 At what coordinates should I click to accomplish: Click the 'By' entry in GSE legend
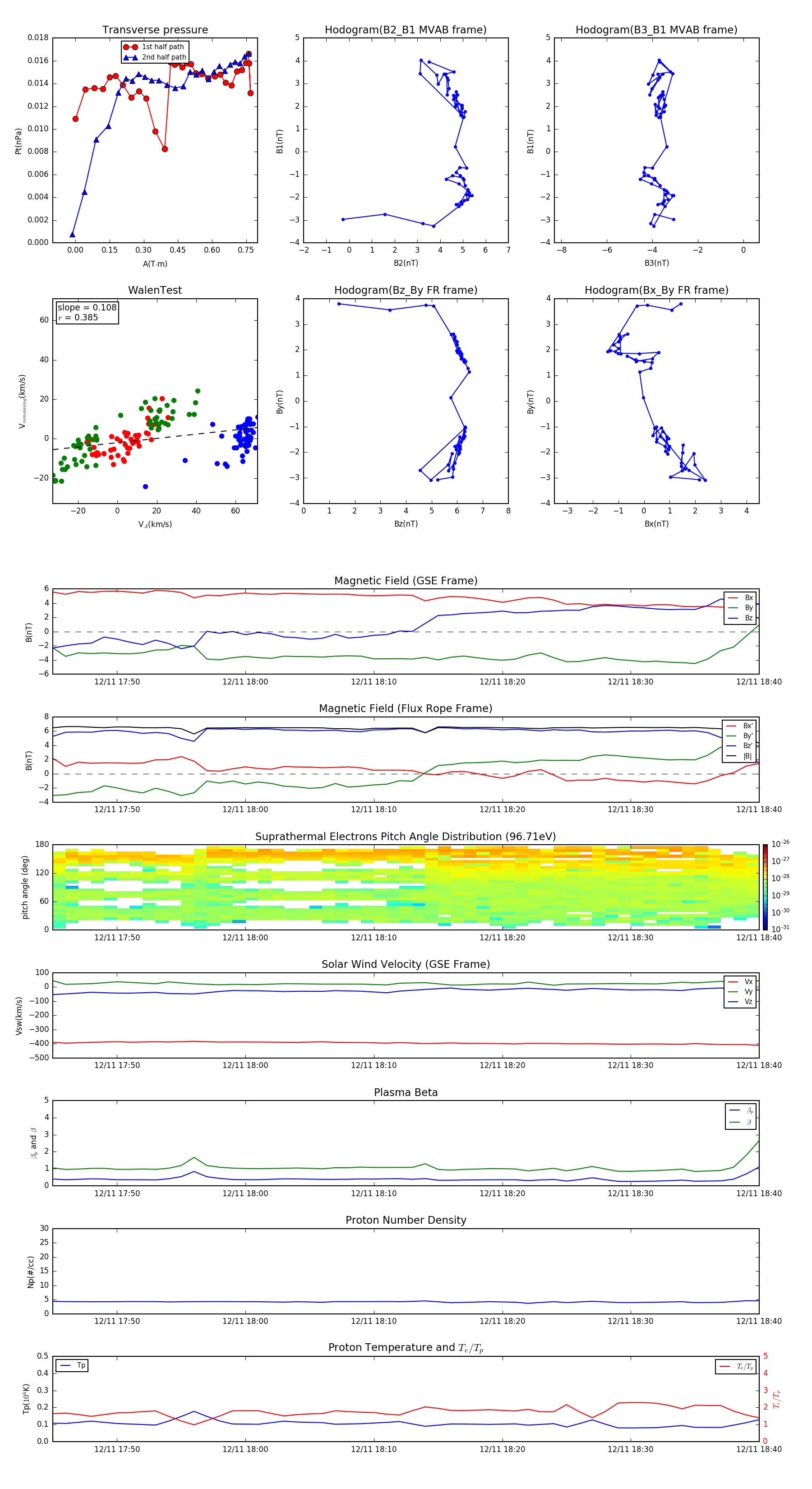click(x=742, y=607)
